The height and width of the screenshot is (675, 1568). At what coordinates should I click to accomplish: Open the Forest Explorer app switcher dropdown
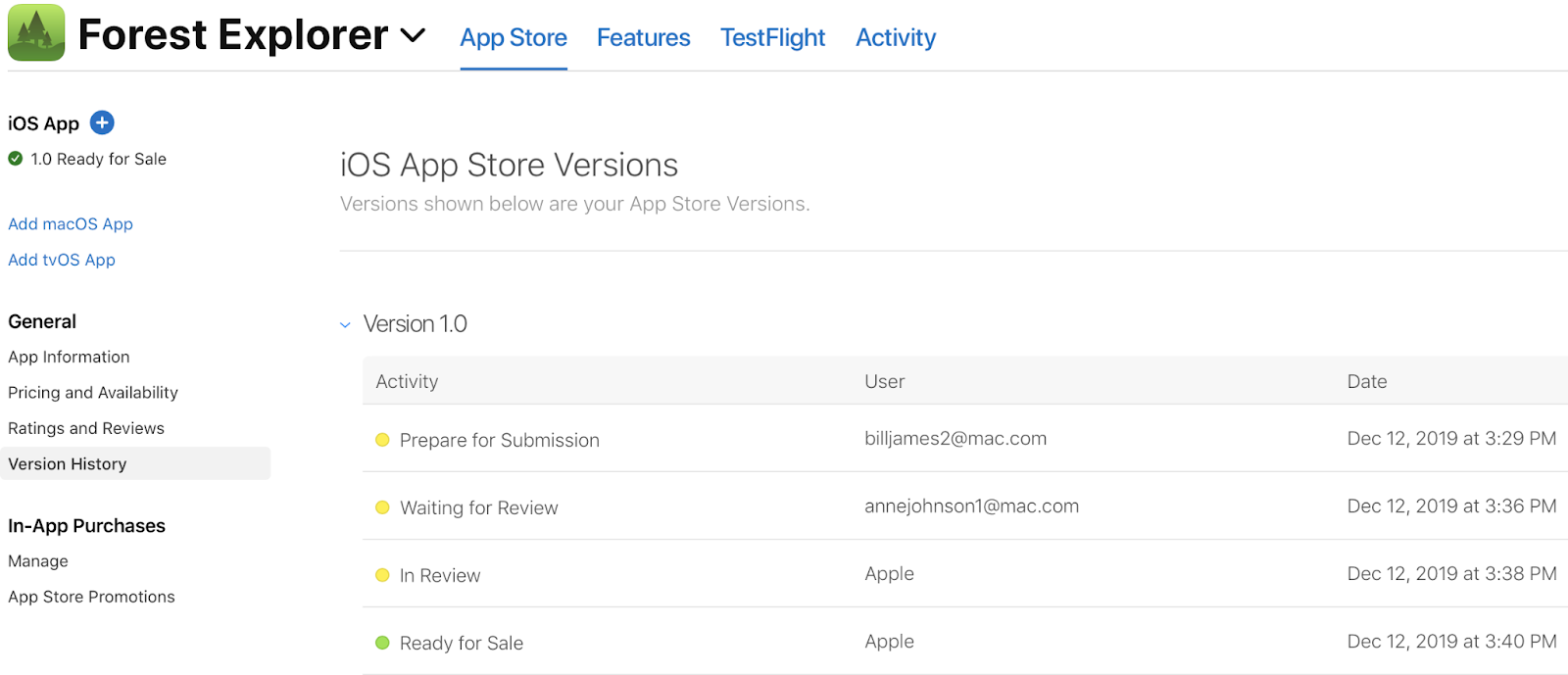tap(414, 36)
